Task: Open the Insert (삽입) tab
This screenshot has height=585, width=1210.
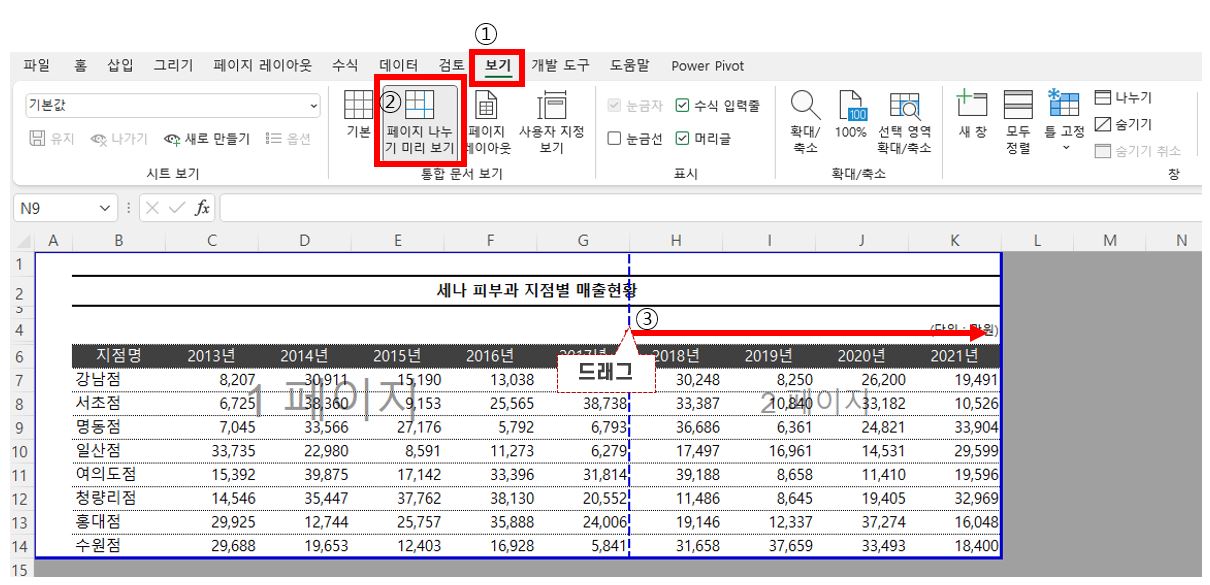Action: [120, 66]
